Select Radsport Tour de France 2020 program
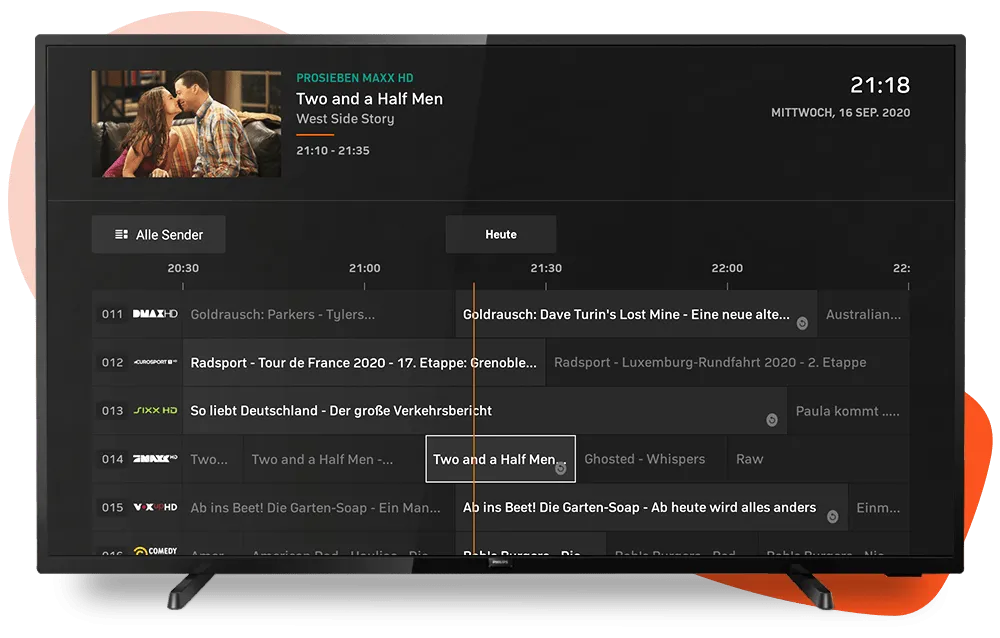1000x638 pixels. pos(364,362)
